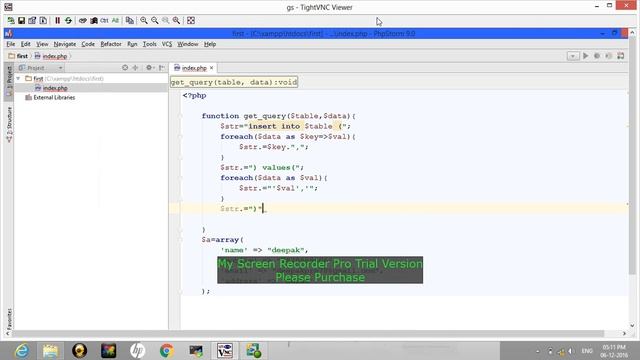This screenshot has height=360, width=640.
Task: Open File Explorer from the taskbar
Action: pyautogui.click(x=51, y=351)
